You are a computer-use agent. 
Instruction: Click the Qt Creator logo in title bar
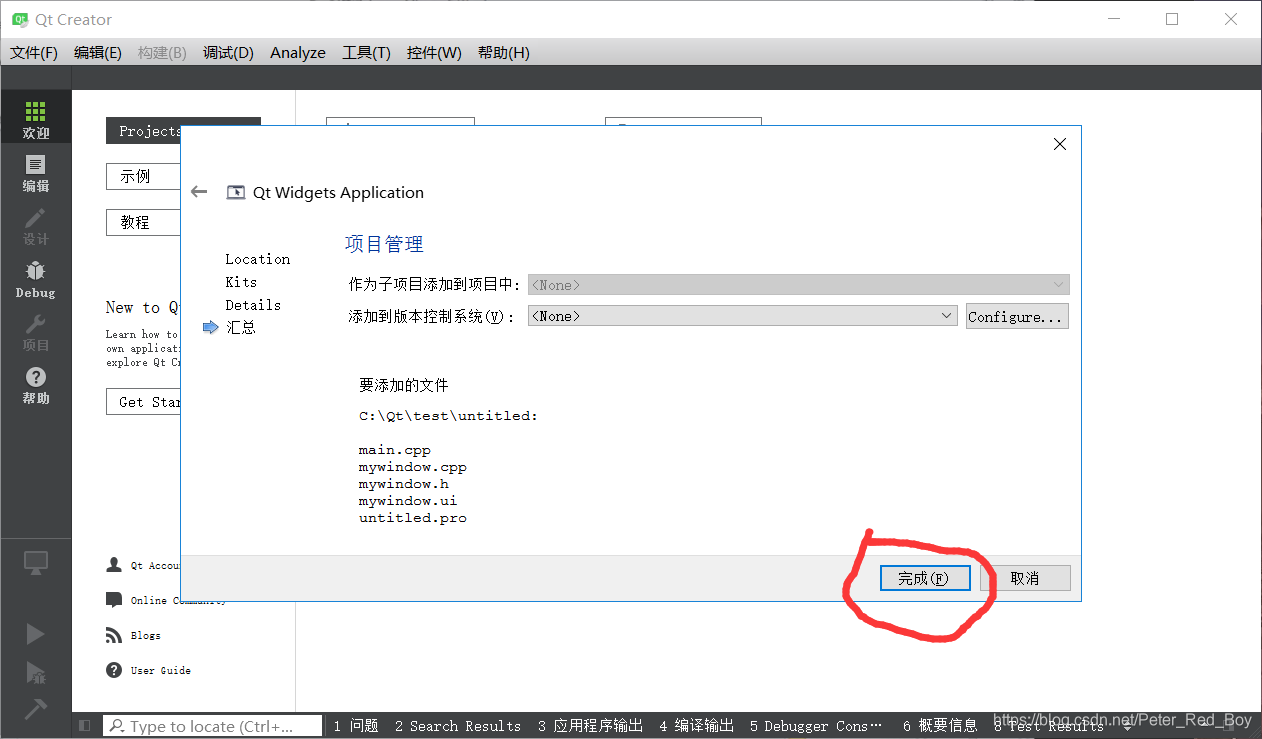tap(19, 19)
